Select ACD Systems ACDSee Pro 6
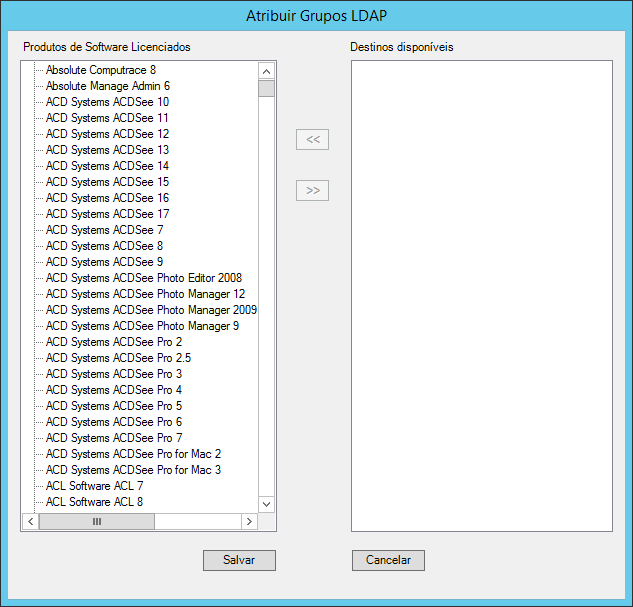The width and height of the screenshot is (633, 607). pos(114,422)
